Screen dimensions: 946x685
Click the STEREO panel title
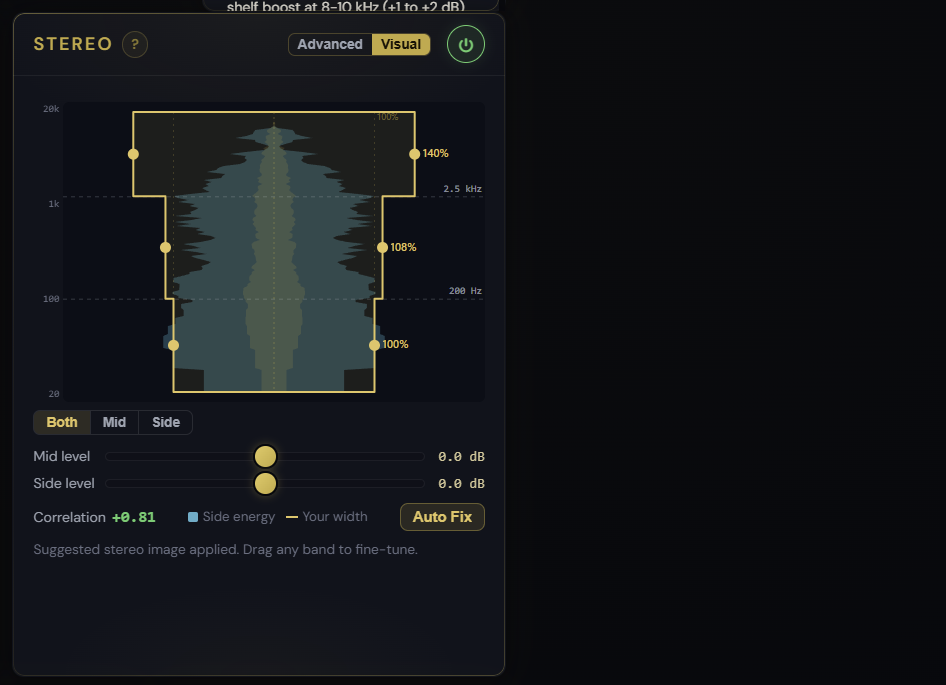click(x=73, y=44)
